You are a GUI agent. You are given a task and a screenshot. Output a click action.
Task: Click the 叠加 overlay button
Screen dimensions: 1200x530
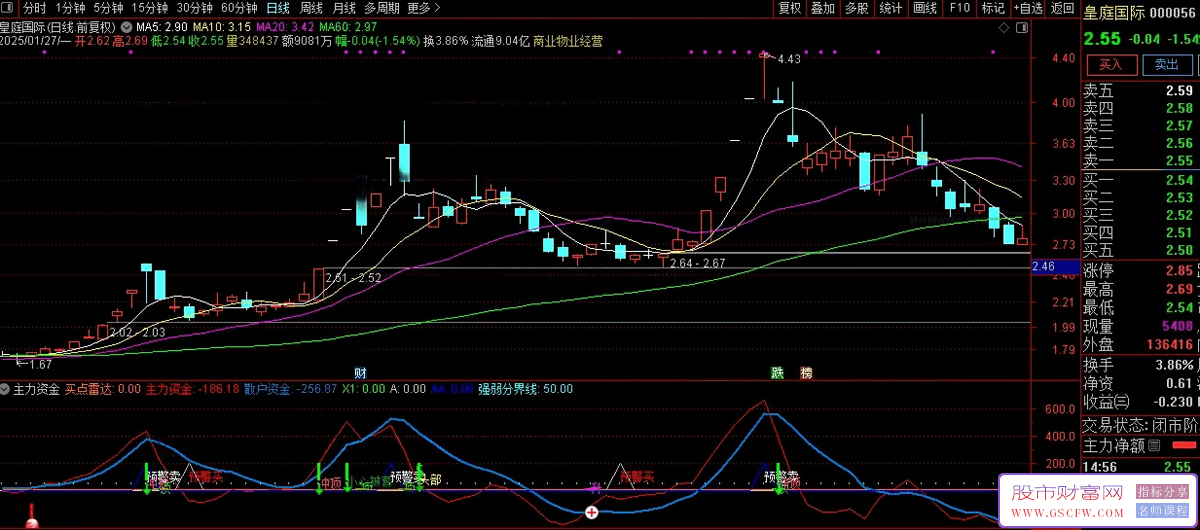(x=823, y=8)
